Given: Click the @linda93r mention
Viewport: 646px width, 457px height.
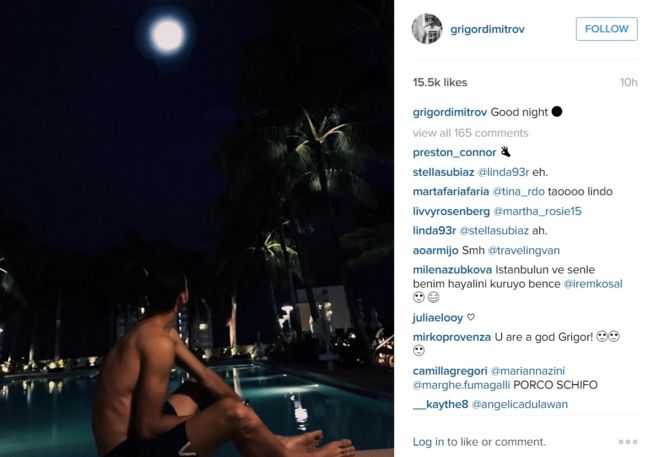Looking at the screenshot, I should pos(503,172).
